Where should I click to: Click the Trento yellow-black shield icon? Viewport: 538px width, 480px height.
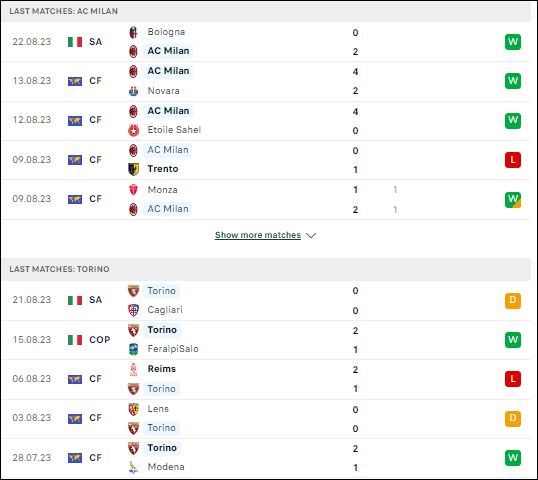tap(133, 169)
